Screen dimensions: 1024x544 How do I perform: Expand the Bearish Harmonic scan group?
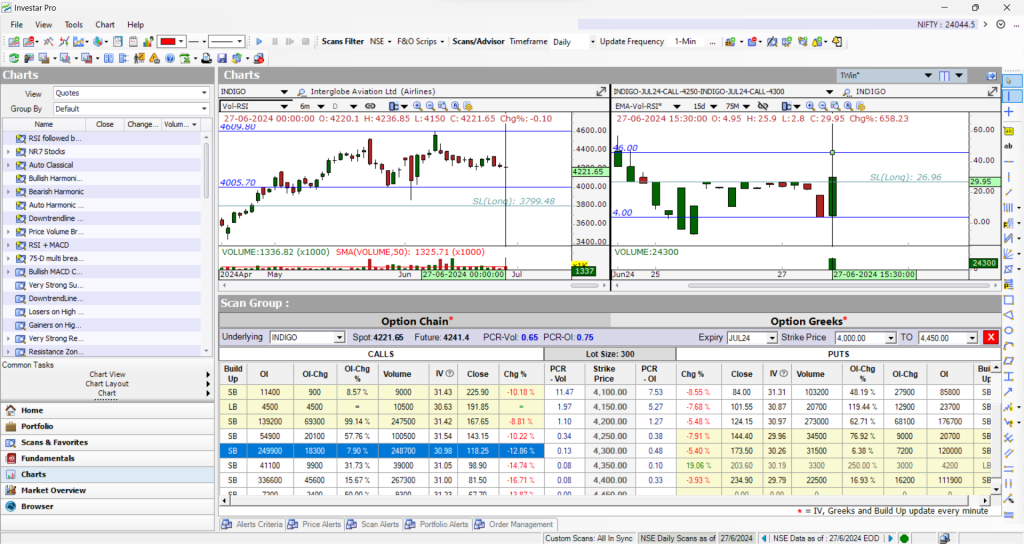(8, 192)
